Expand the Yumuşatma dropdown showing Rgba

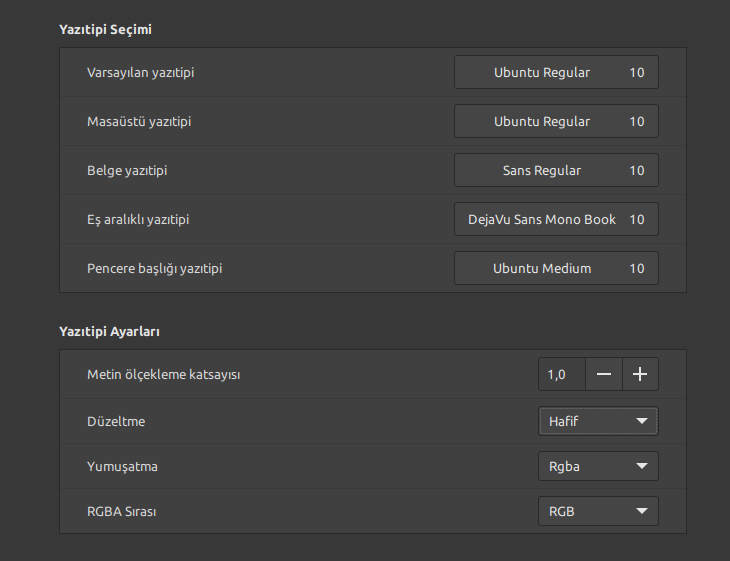598,466
